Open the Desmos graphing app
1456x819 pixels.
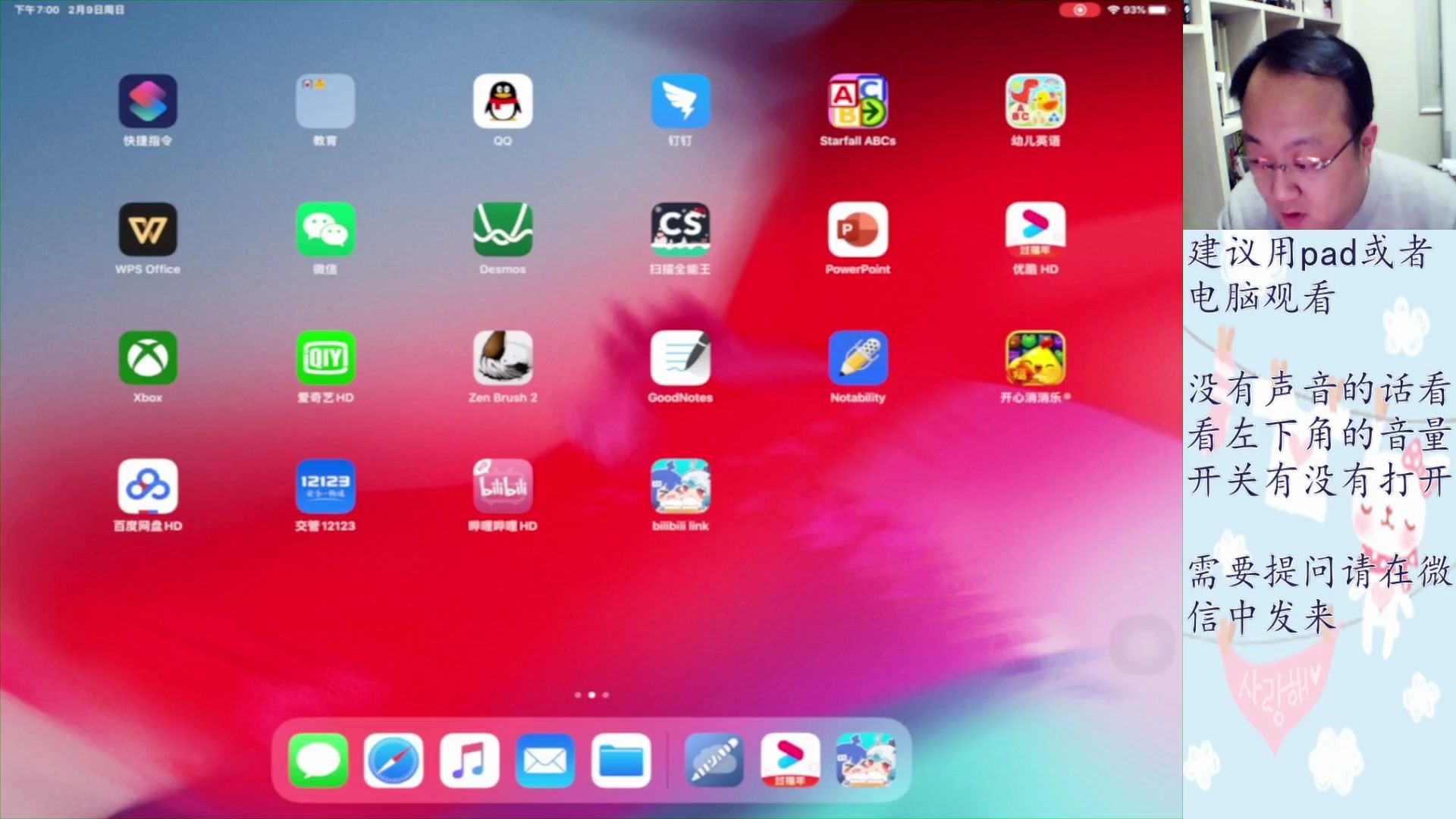tap(503, 230)
